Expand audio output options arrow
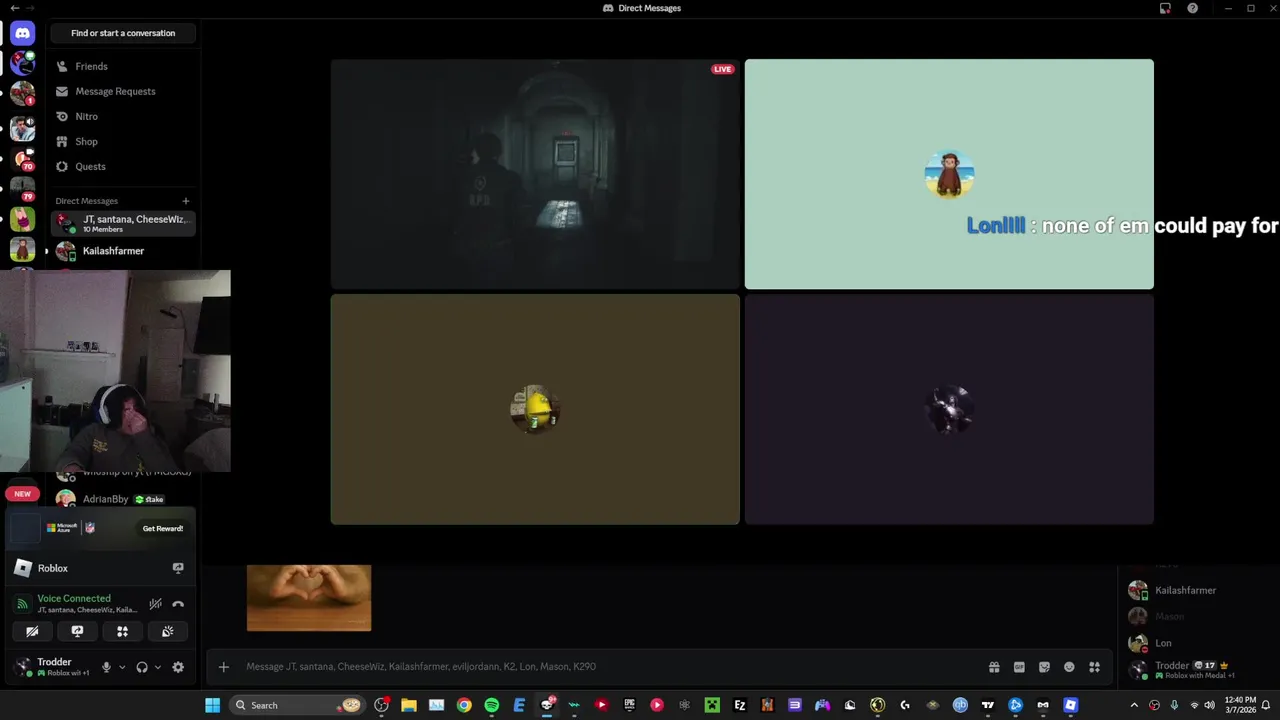 [x=157, y=667]
